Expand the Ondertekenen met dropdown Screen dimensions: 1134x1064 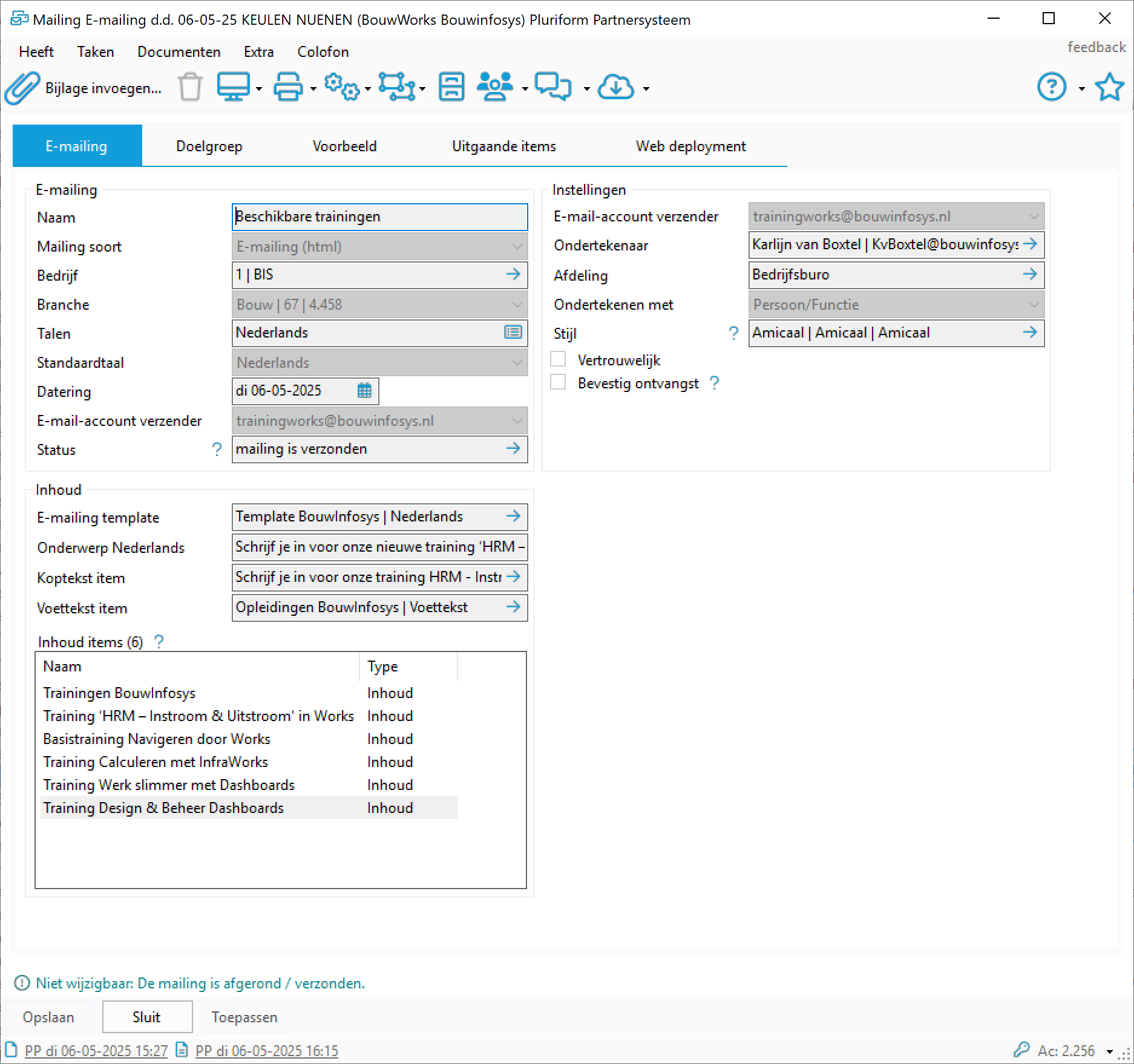coord(1033,305)
